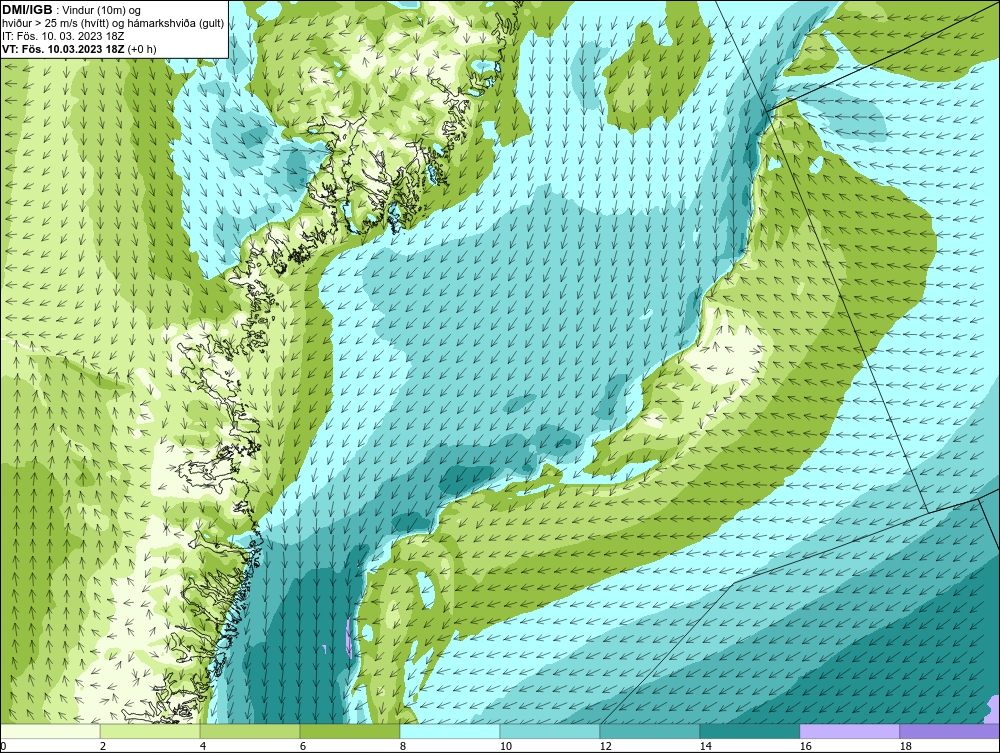This screenshot has width=1000, height=753.
Task: Click the 16–18 m/s lavender legend swatch
Action: click(x=849, y=731)
